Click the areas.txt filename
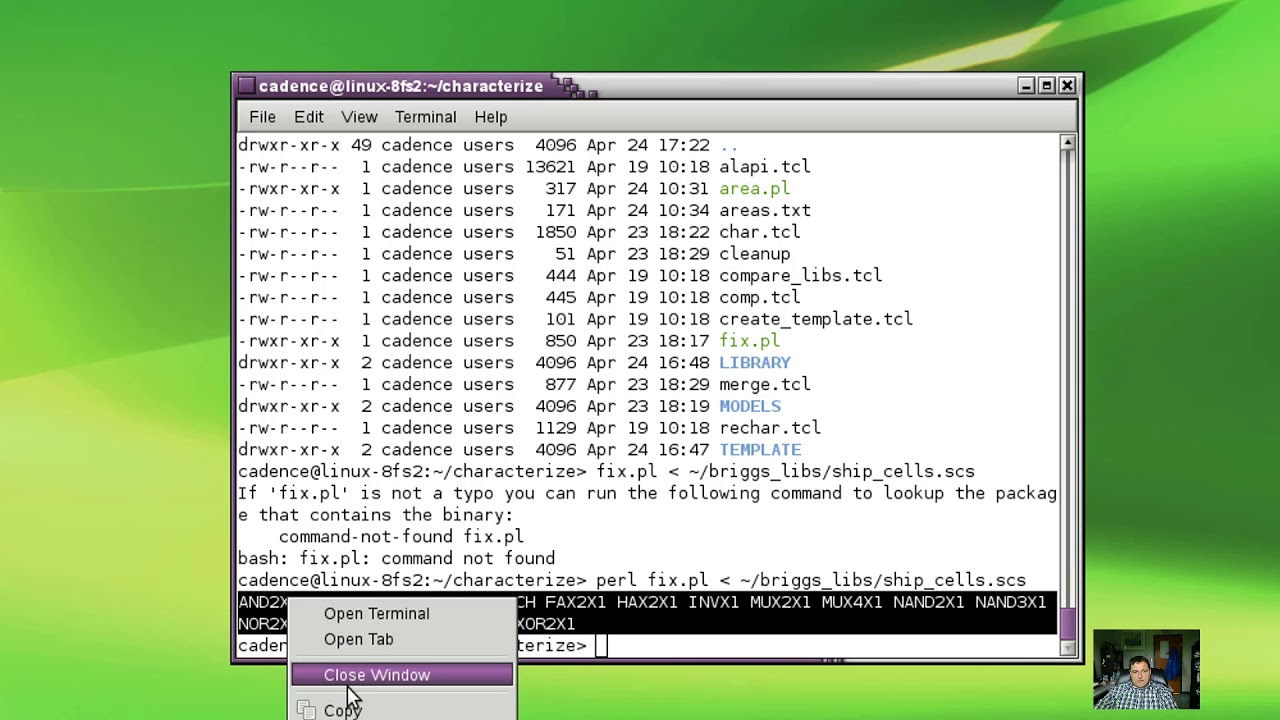Image resolution: width=1280 pixels, height=720 pixels. click(x=765, y=211)
